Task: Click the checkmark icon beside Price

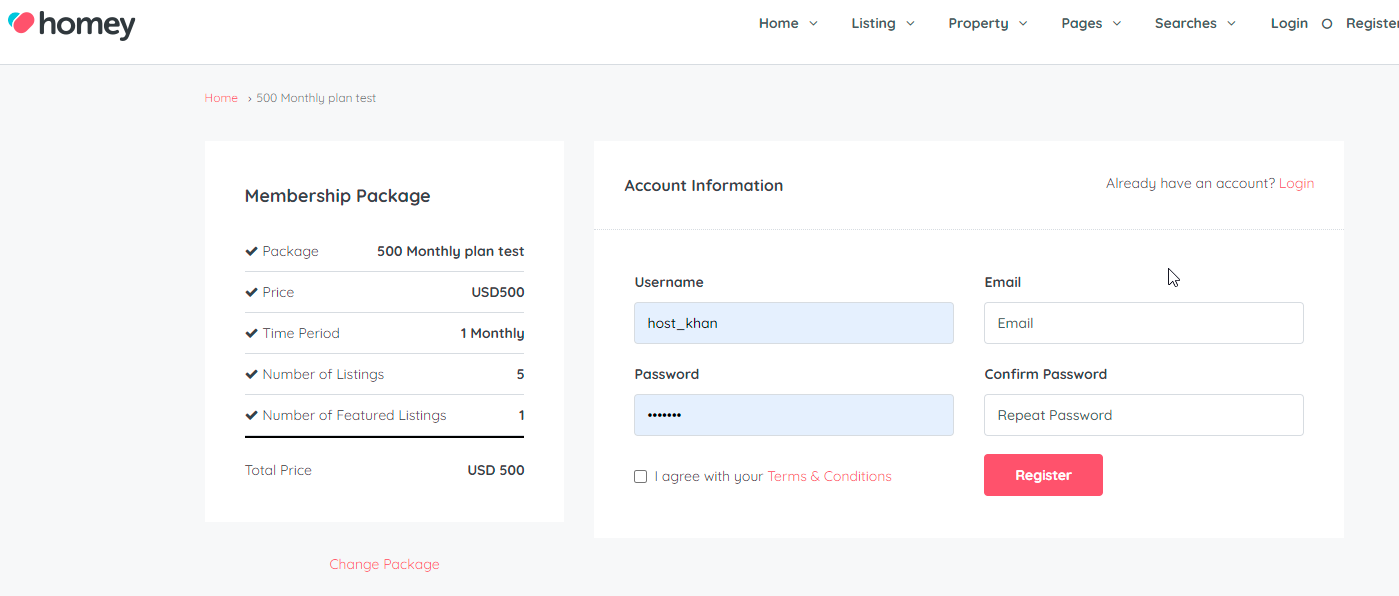Action: [252, 292]
